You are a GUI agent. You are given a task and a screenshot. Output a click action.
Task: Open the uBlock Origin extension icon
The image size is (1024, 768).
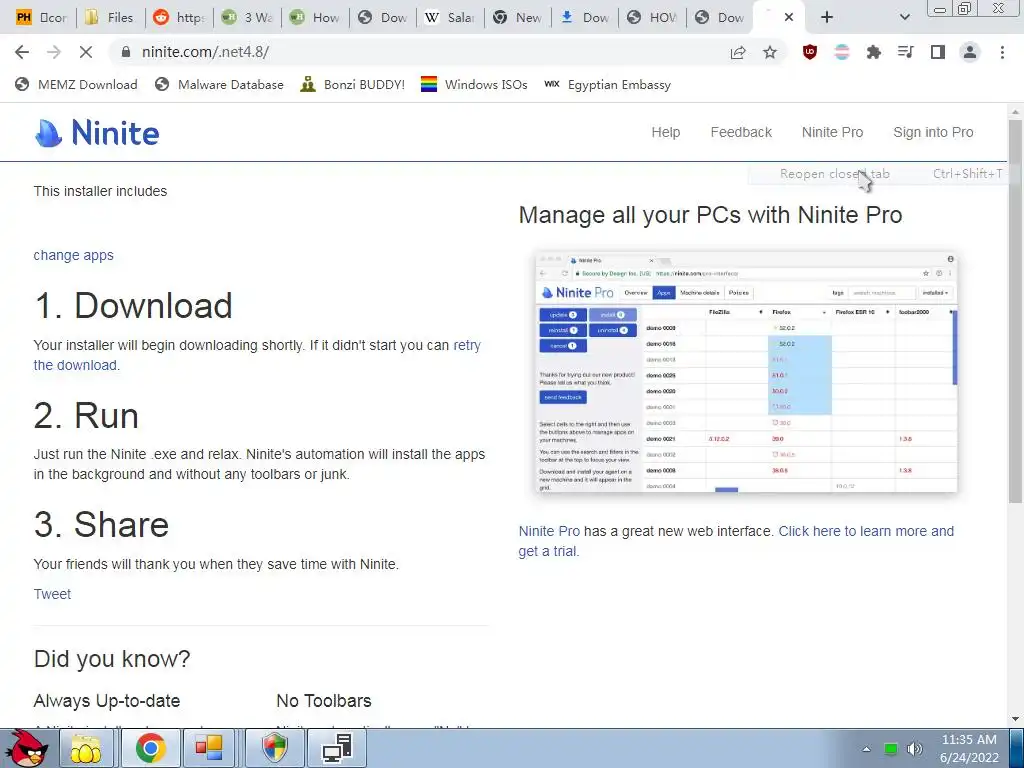[x=810, y=52]
